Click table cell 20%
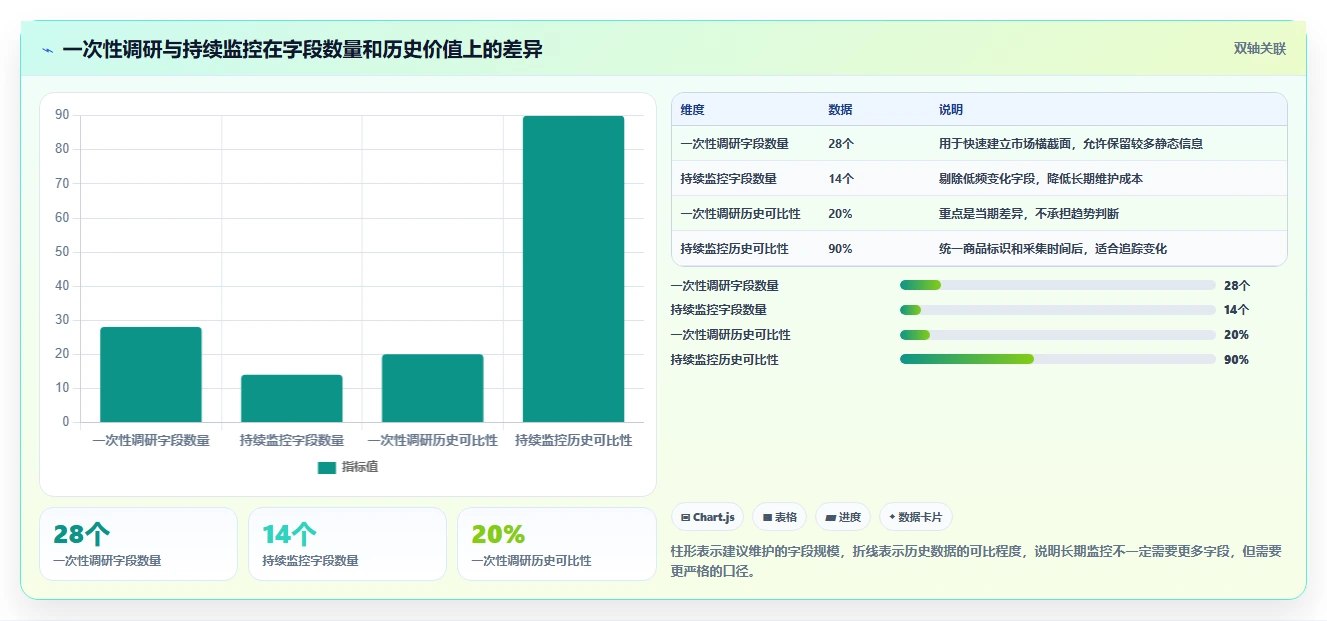Screen dimensions: 1327x621 pos(840,214)
